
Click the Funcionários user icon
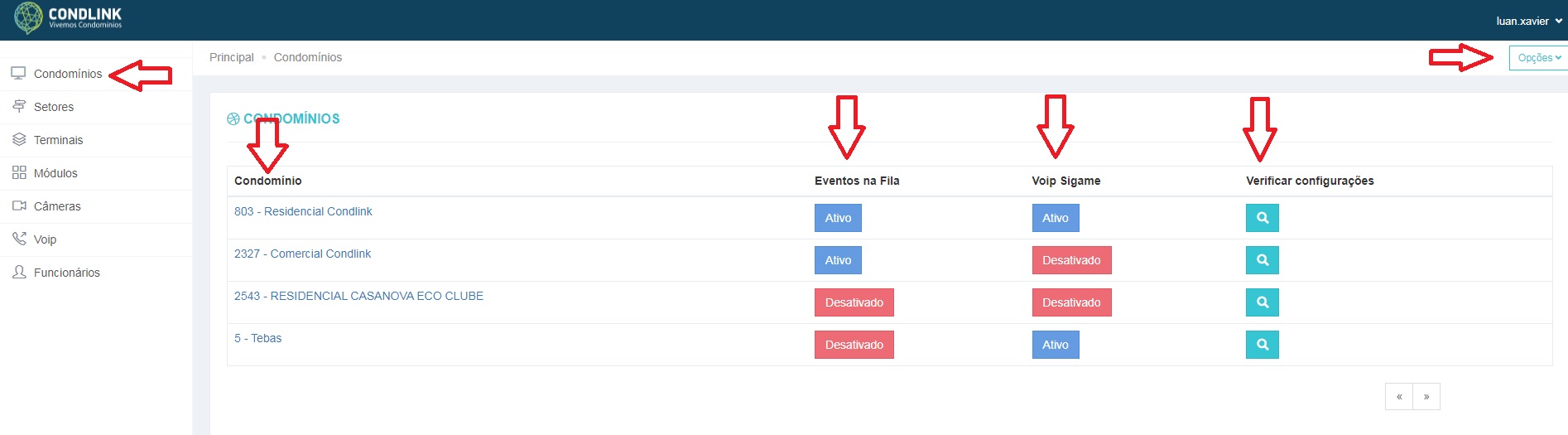[19, 273]
